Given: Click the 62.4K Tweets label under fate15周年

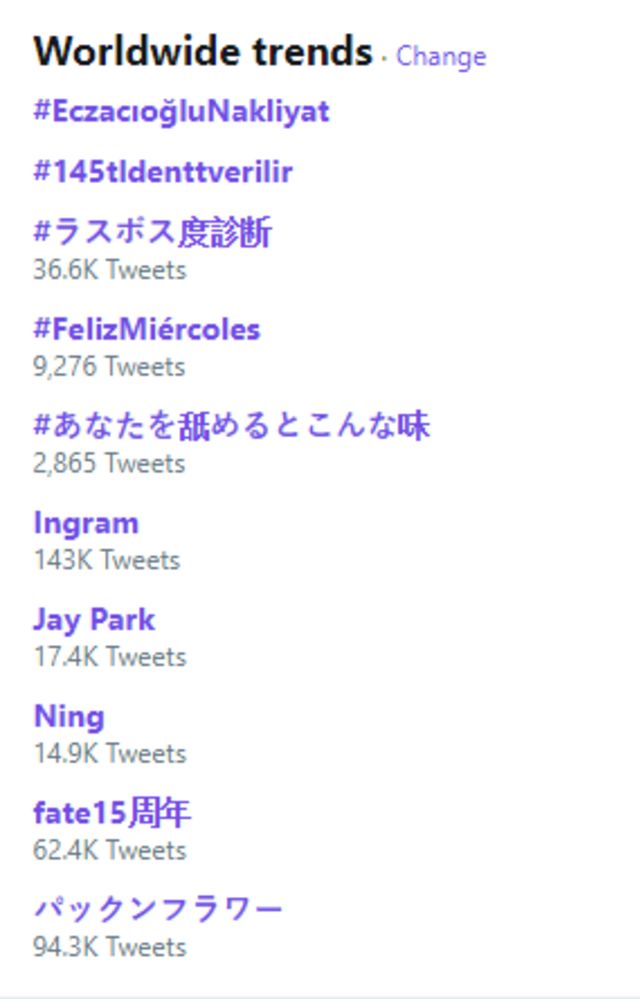Looking at the screenshot, I should [x=107, y=850].
